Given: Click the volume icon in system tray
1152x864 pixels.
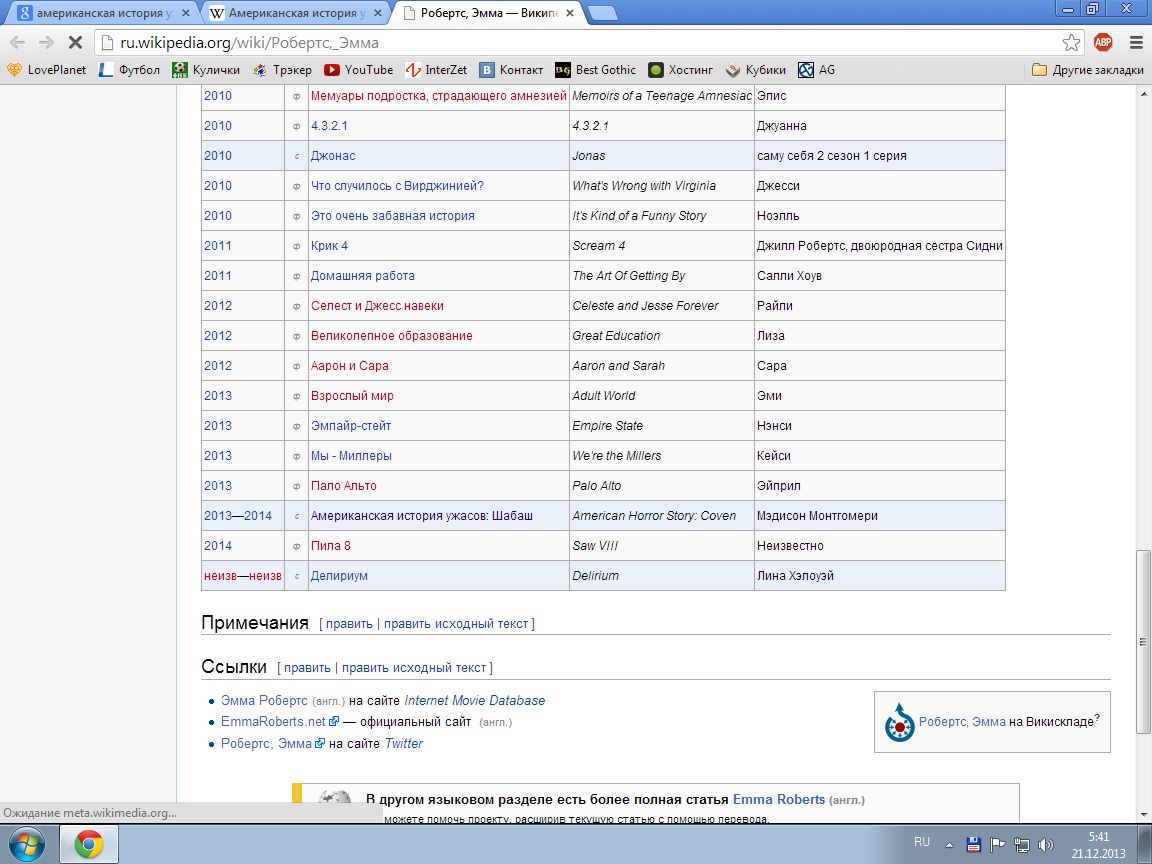Looking at the screenshot, I should pos(1046,845).
